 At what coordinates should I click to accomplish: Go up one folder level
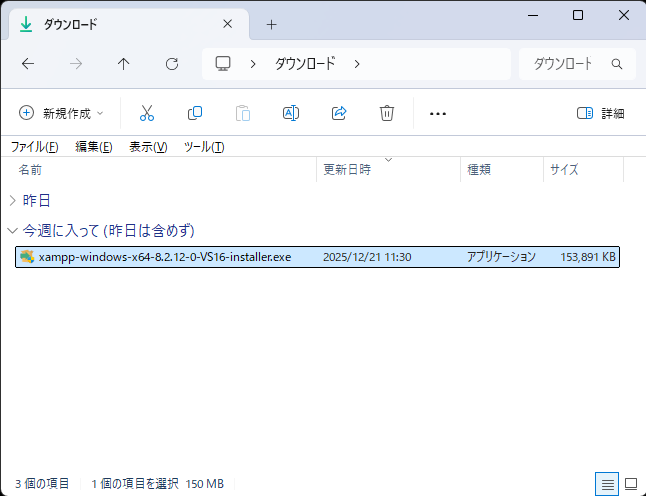[124, 64]
